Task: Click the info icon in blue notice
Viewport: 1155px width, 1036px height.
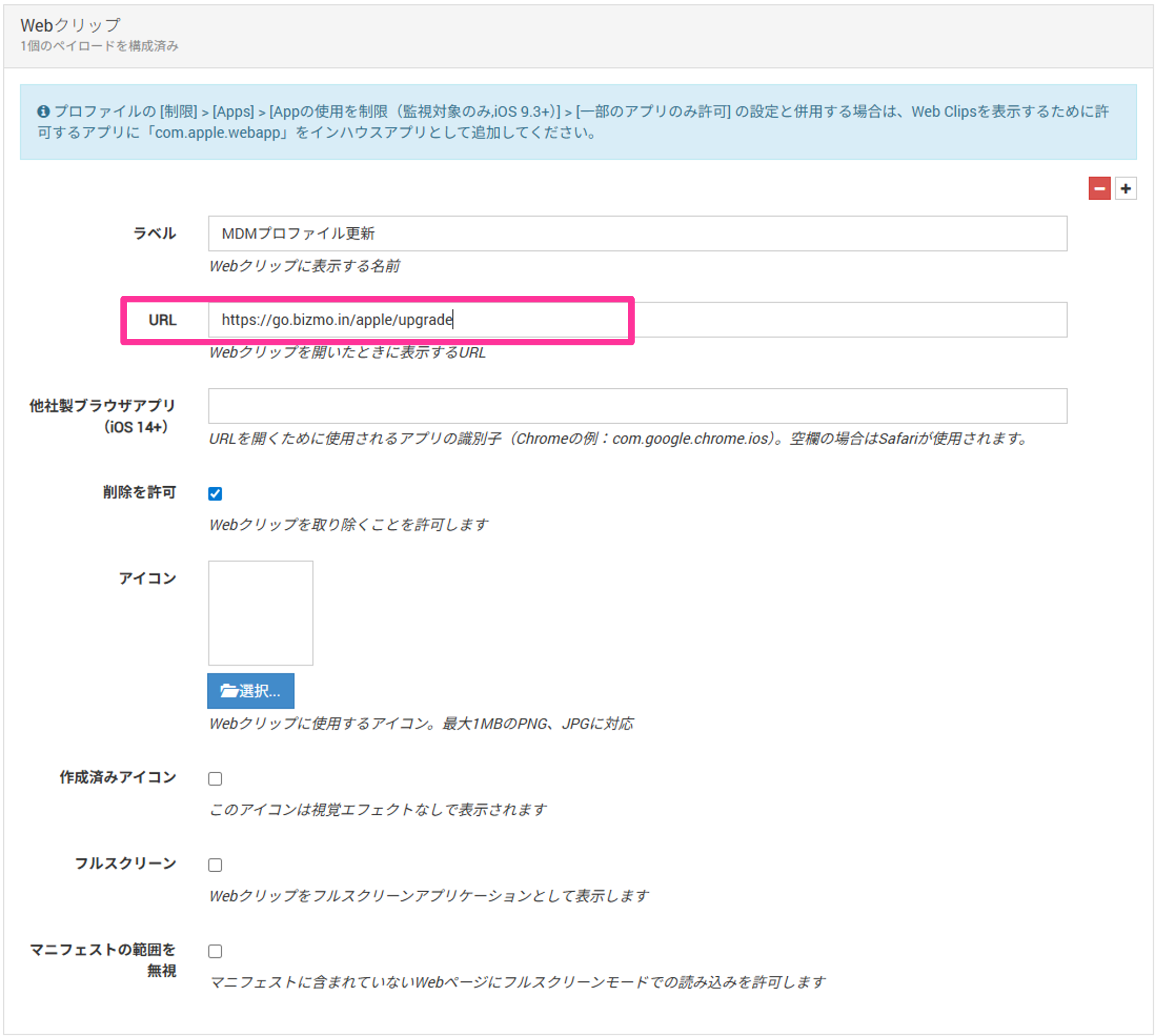Action: click(43, 112)
